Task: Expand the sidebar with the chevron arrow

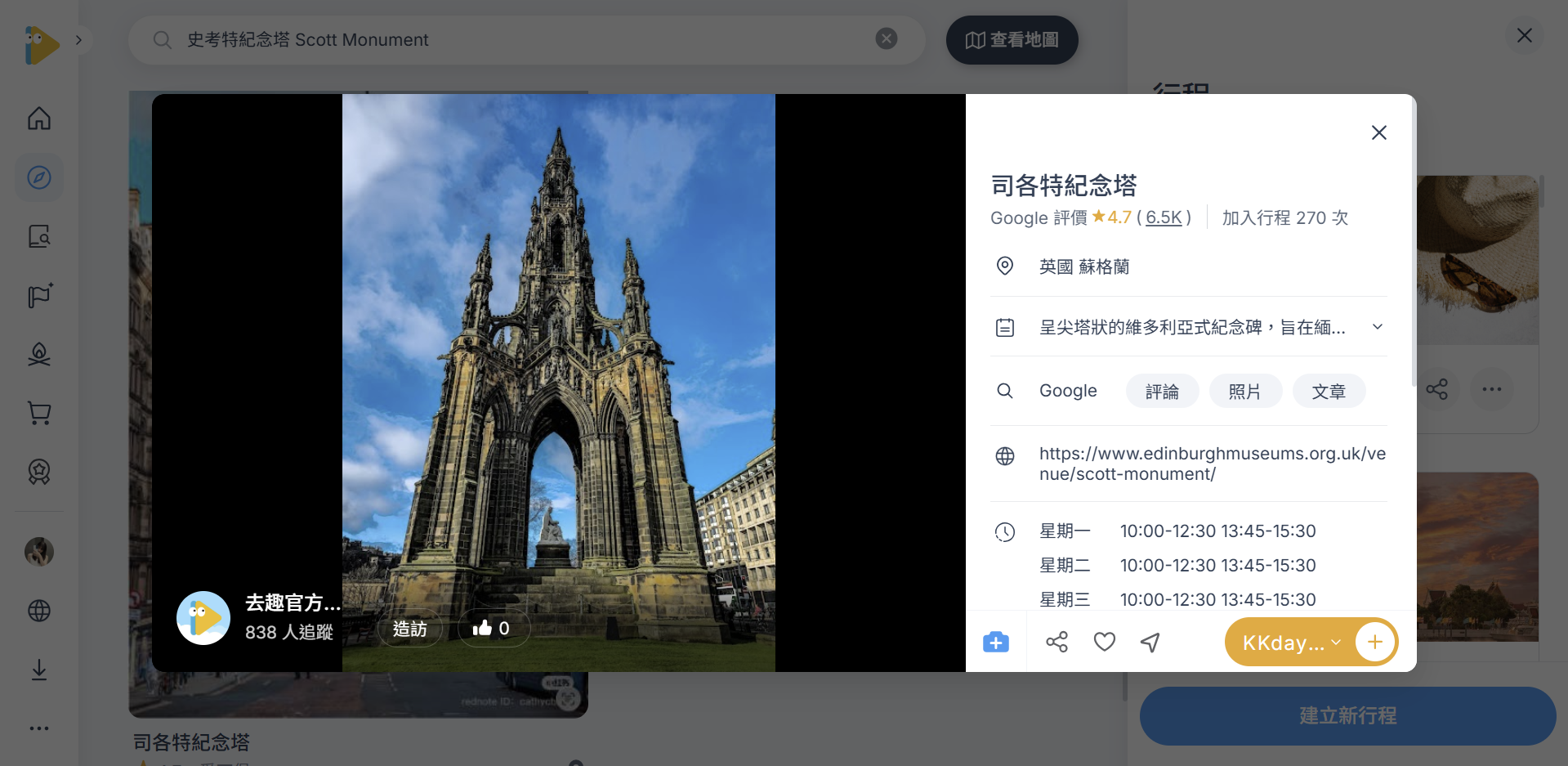Action: click(78, 38)
